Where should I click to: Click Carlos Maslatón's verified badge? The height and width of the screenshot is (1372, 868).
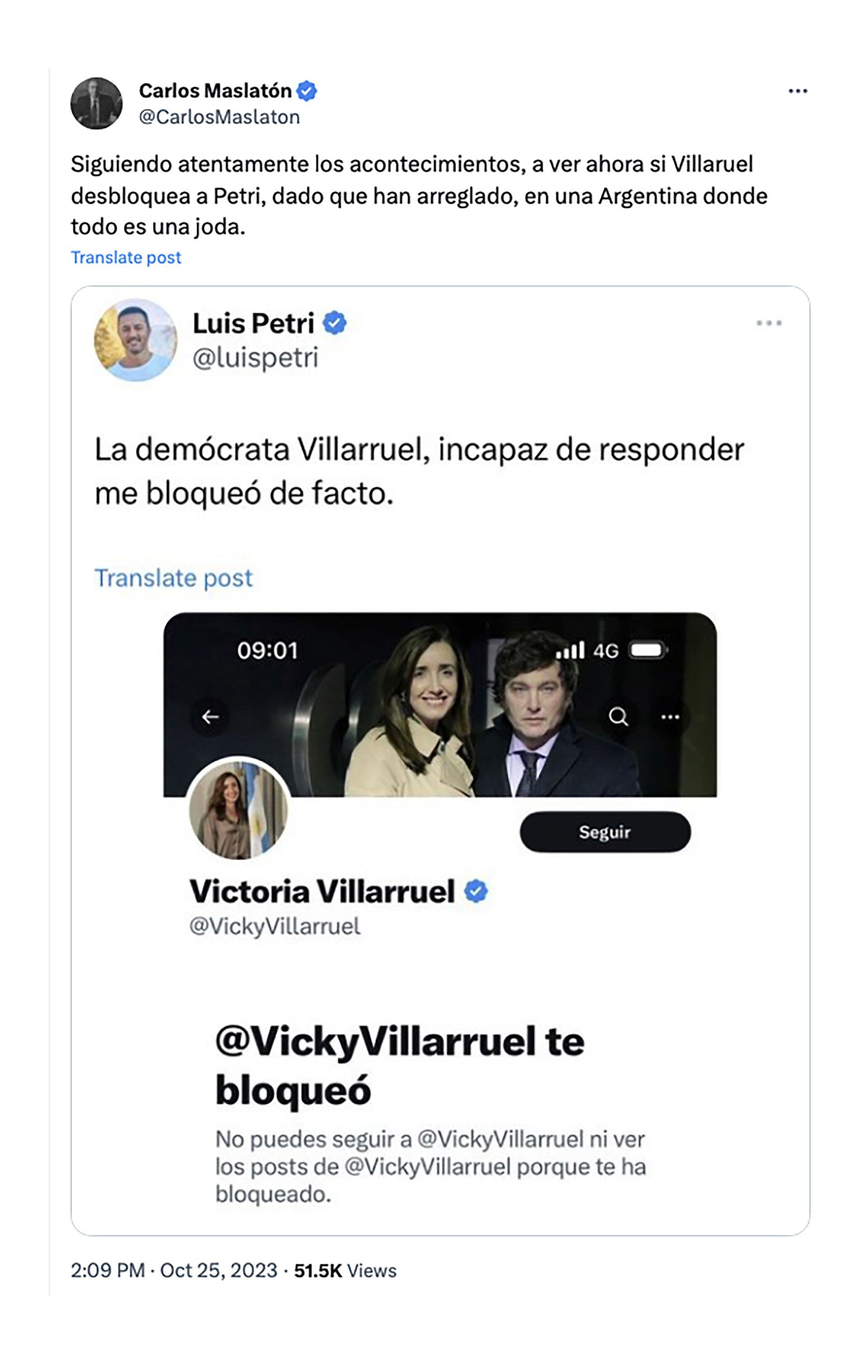[x=307, y=91]
